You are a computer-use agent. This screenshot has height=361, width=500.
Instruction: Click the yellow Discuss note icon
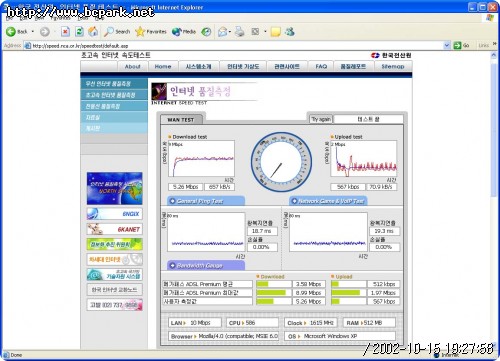click(x=275, y=32)
